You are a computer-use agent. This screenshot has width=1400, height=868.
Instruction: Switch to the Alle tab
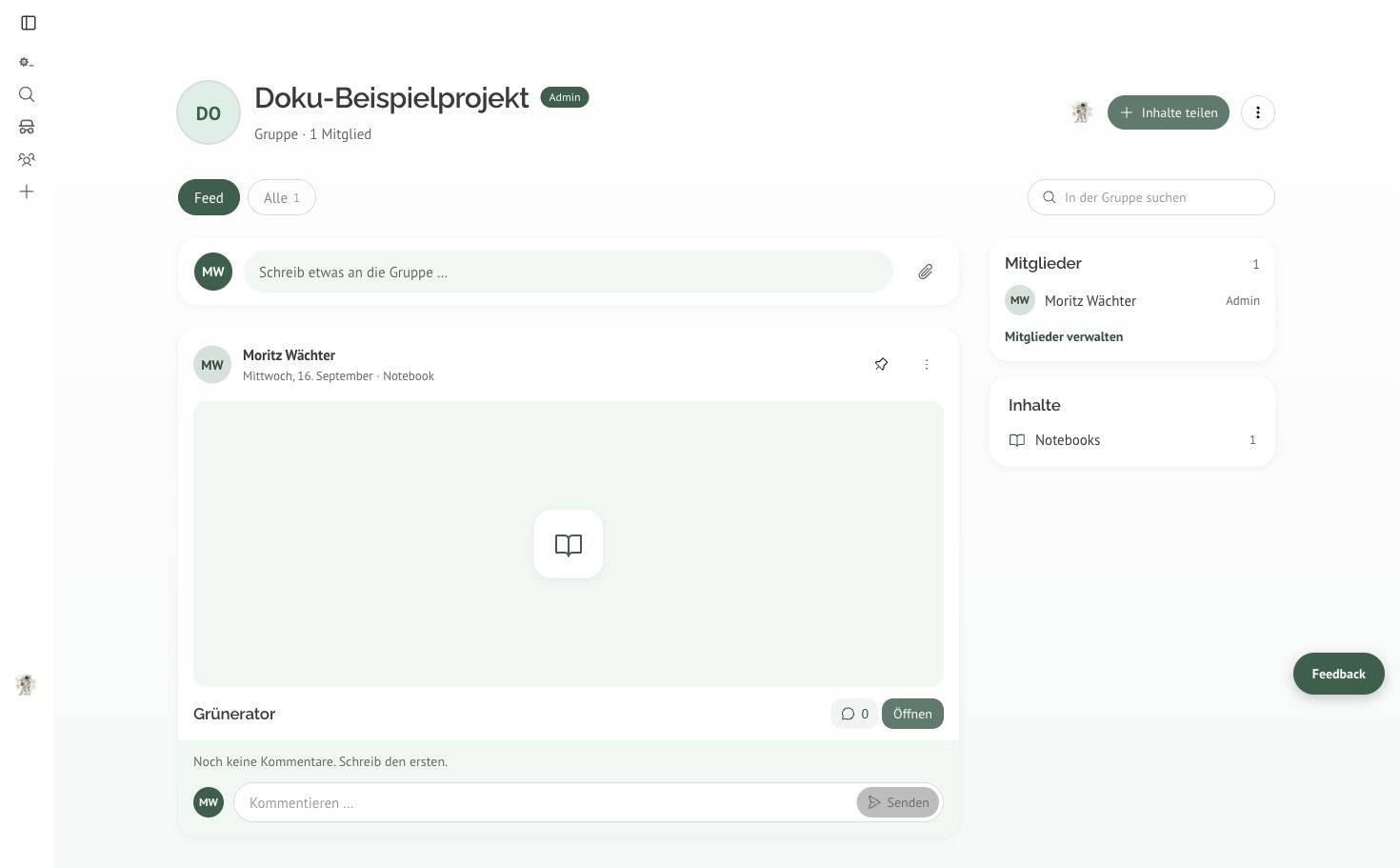(x=282, y=197)
